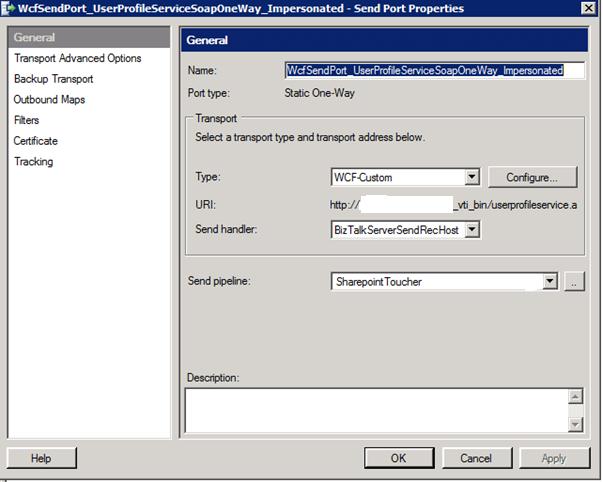The height and width of the screenshot is (482, 603).
Task: Click the WCF-Custom transport type combo box
Action: pos(405,177)
